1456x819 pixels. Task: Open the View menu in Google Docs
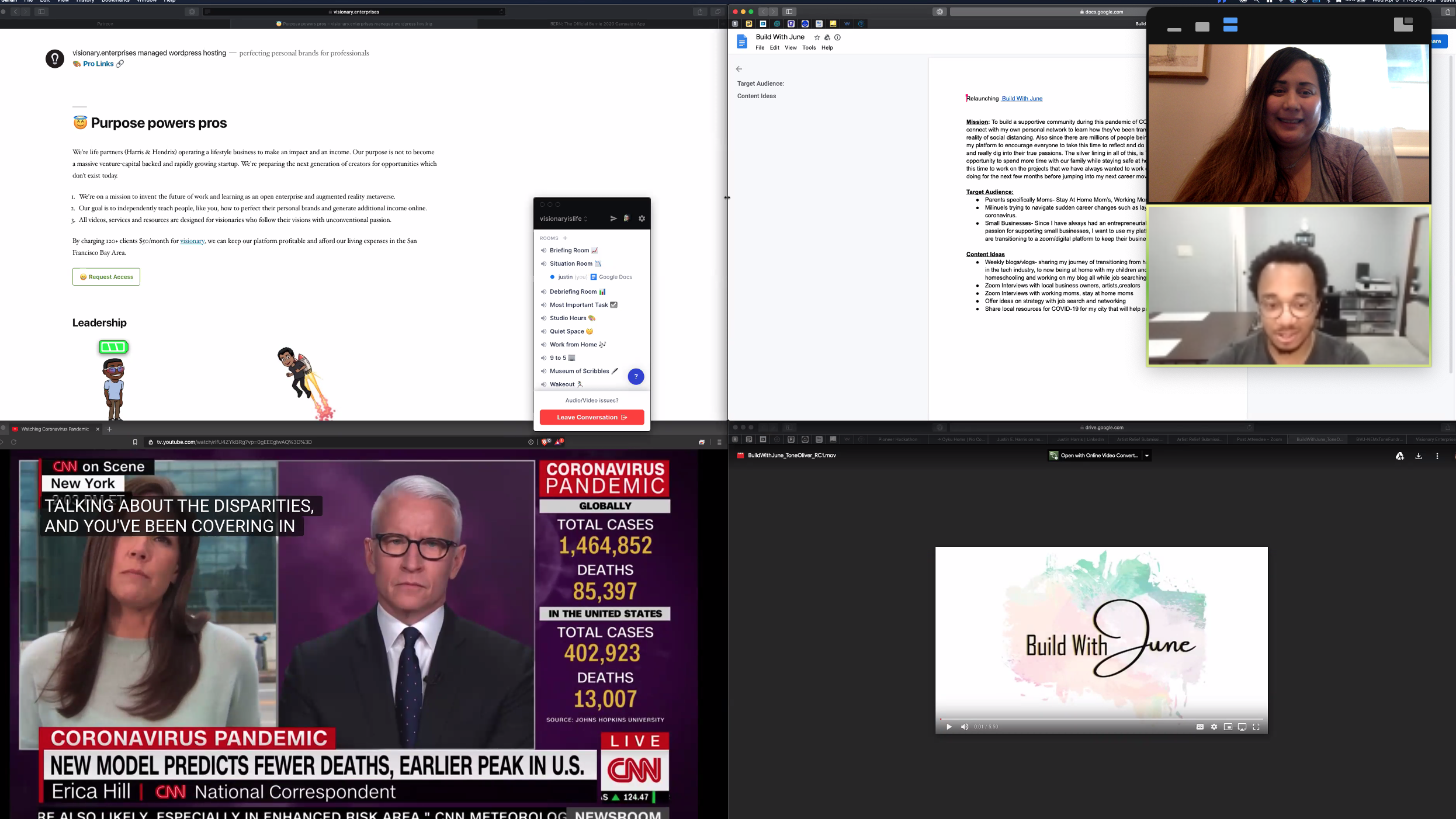tap(791, 48)
